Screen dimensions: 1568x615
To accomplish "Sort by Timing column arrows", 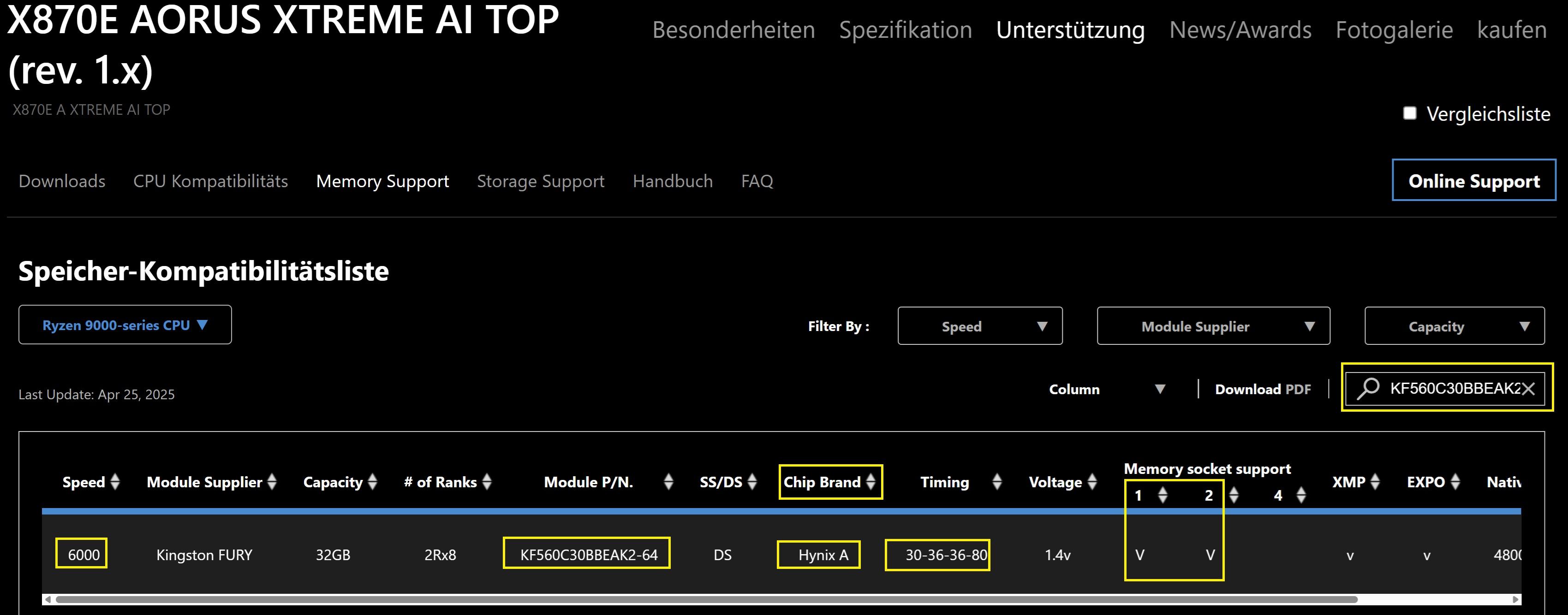I will (x=996, y=482).
